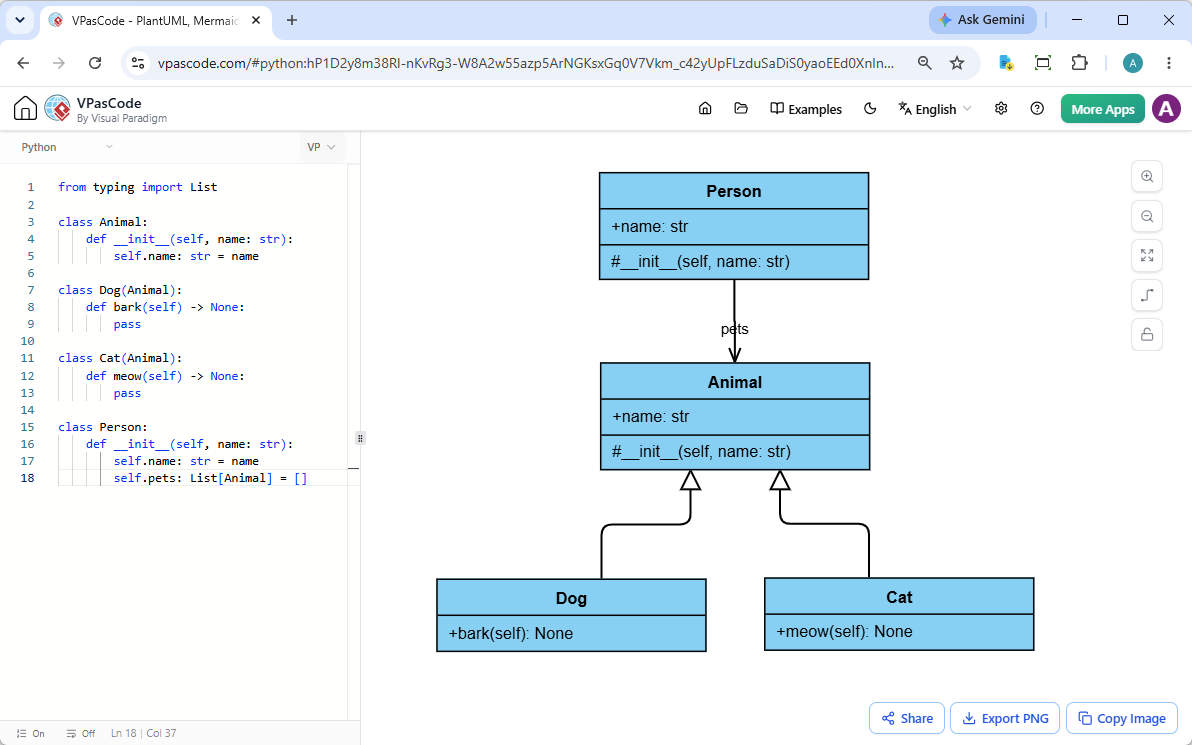Zoom in on the diagram
This screenshot has height=745, width=1192.
1147,176
